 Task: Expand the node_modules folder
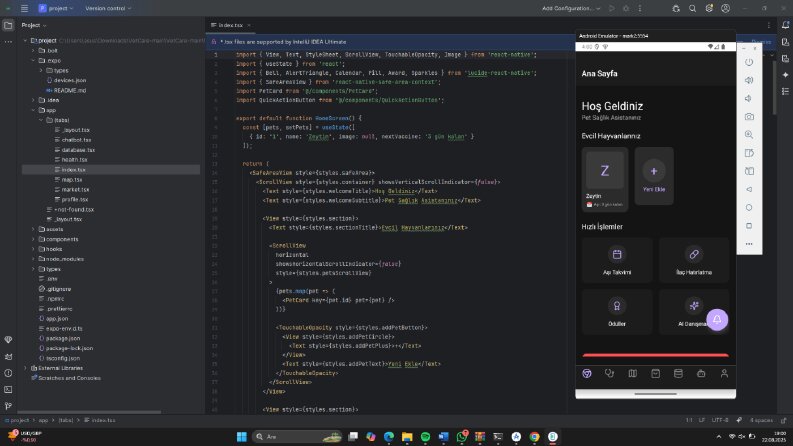[33, 259]
